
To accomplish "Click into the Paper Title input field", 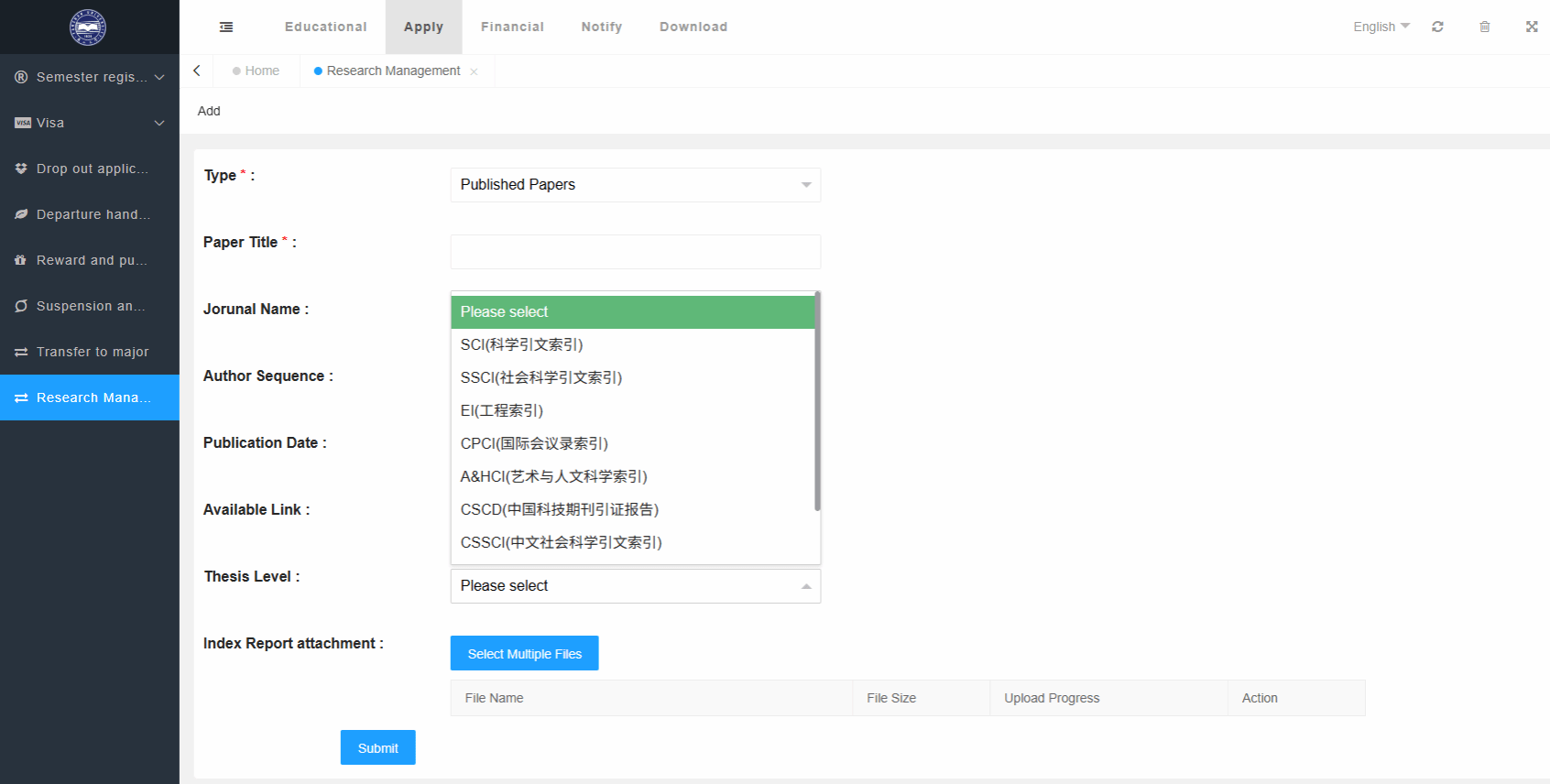I will 635,252.
